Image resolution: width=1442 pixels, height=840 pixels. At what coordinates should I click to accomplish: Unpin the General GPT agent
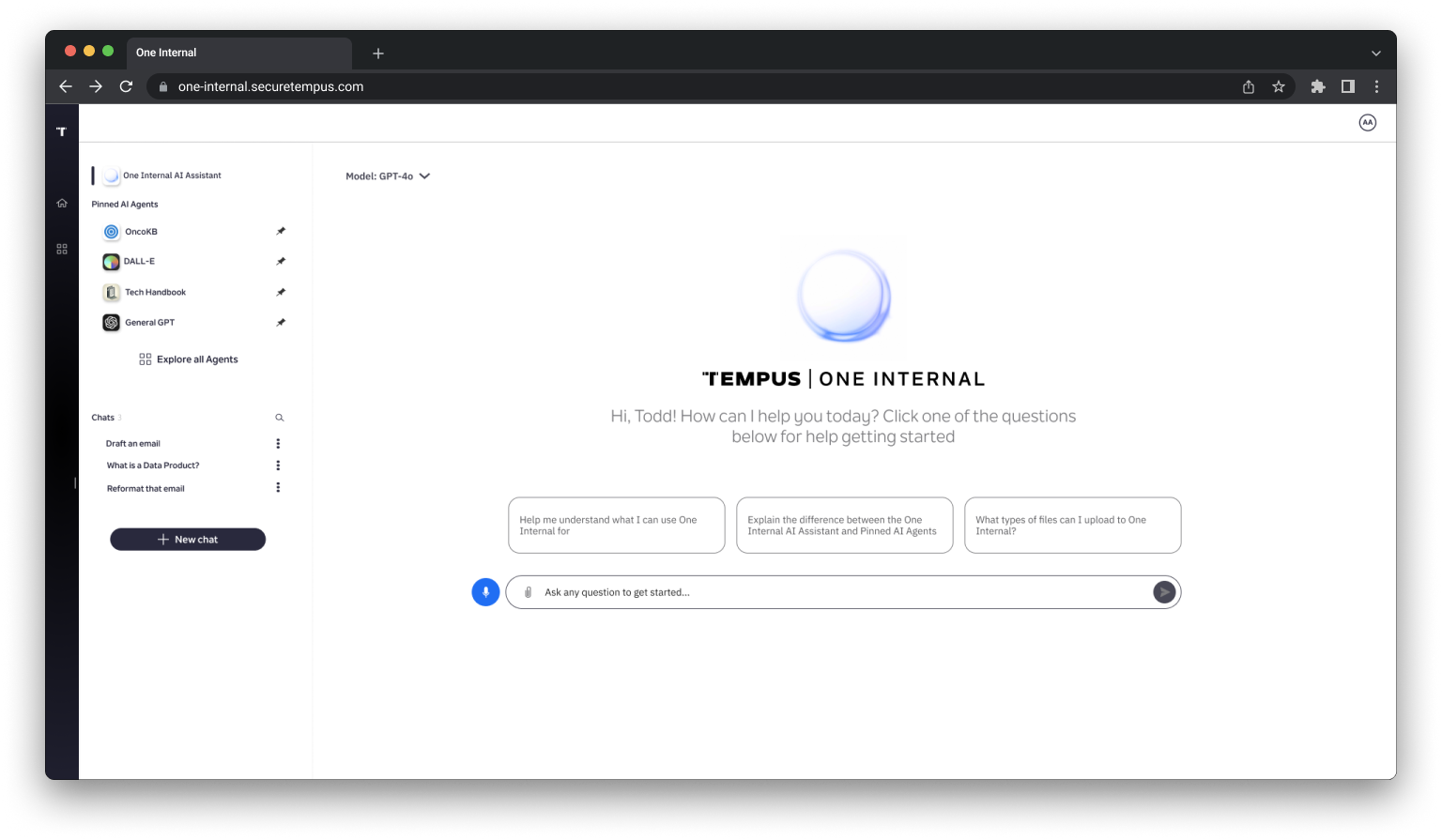pyautogui.click(x=281, y=322)
